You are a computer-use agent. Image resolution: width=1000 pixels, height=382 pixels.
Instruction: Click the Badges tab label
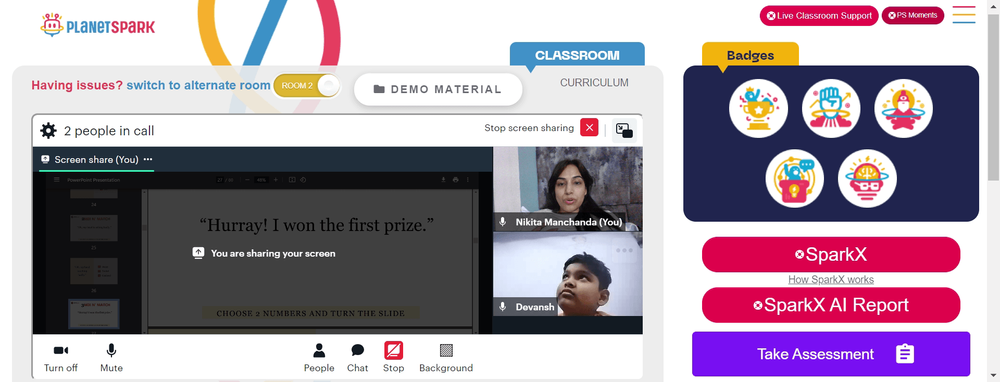click(x=751, y=55)
